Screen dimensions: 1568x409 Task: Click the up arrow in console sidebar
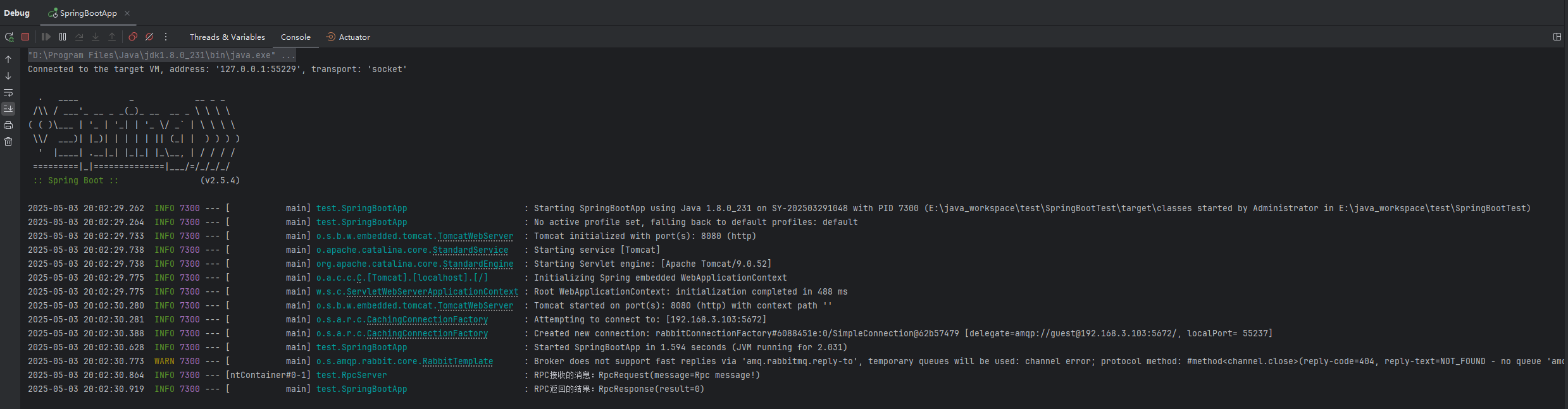[8, 59]
